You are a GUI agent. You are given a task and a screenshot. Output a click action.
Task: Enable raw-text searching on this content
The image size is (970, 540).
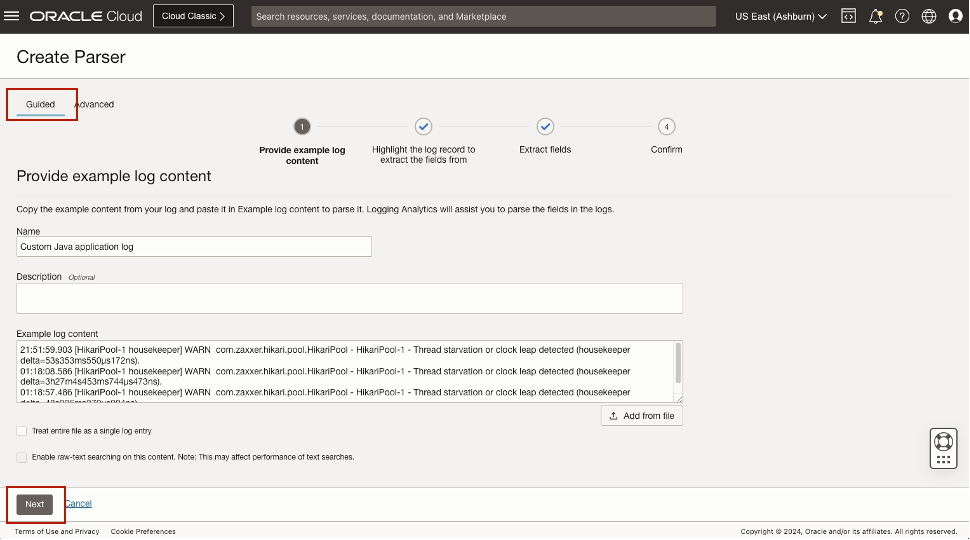pos(22,457)
